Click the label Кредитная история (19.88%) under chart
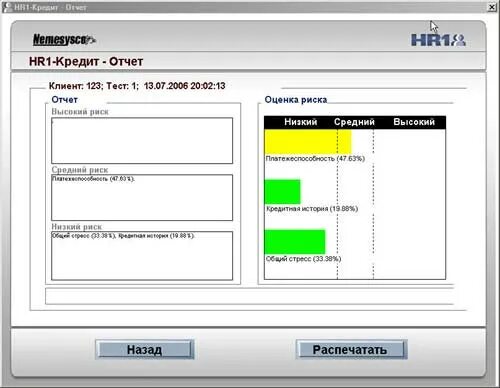This screenshot has width=500, height=388. (312, 209)
